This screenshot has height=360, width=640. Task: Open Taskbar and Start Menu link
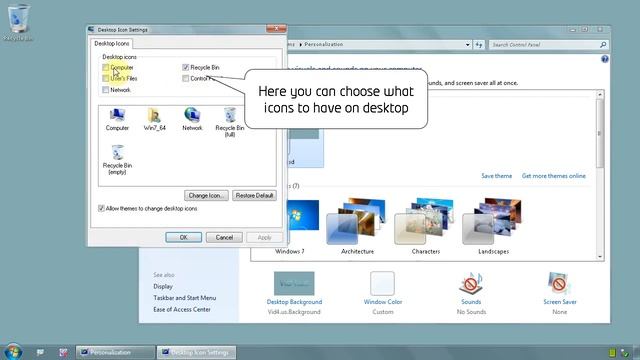point(184,298)
